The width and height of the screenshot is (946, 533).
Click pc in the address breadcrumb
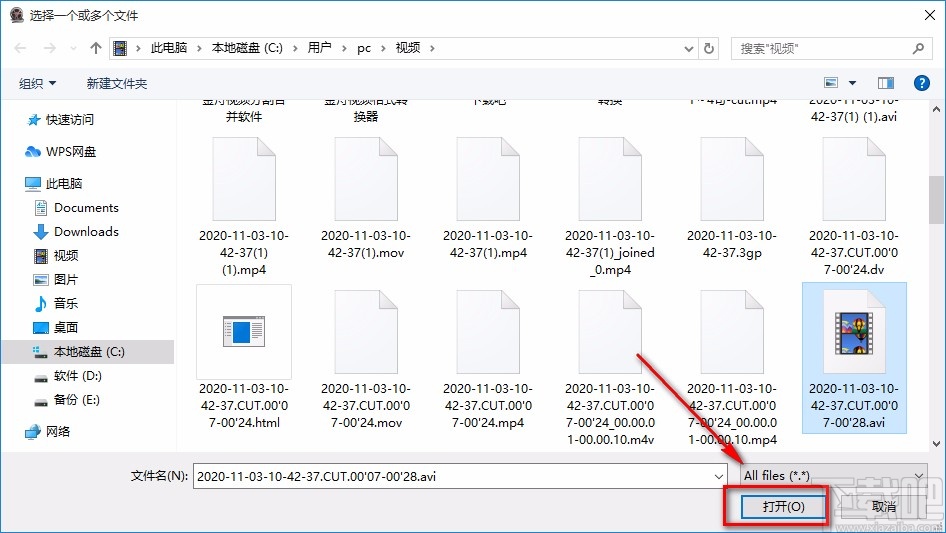(x=364, y=48)
